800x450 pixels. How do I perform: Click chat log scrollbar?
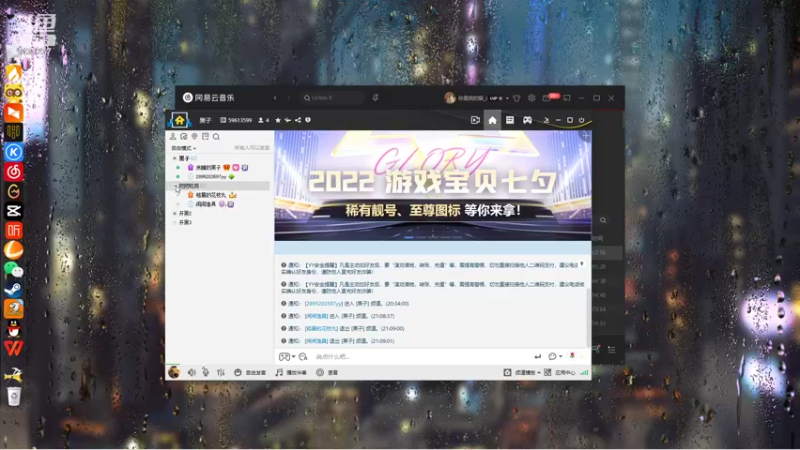point(589,316)
